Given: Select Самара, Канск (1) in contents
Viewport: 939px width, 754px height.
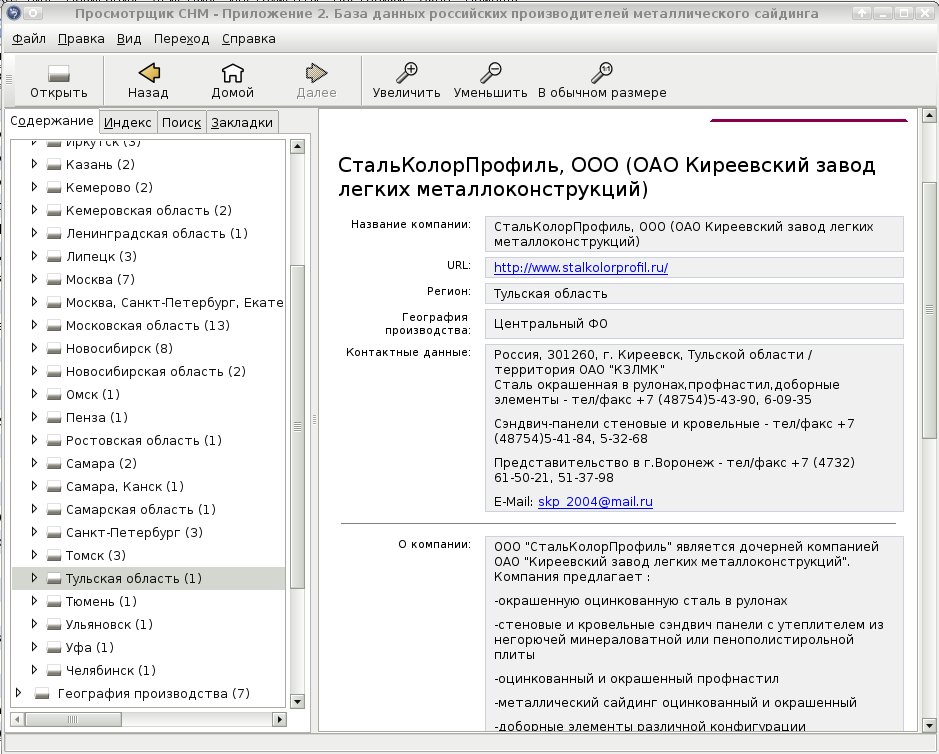Looking at the screenshot, I should [125, 486].
